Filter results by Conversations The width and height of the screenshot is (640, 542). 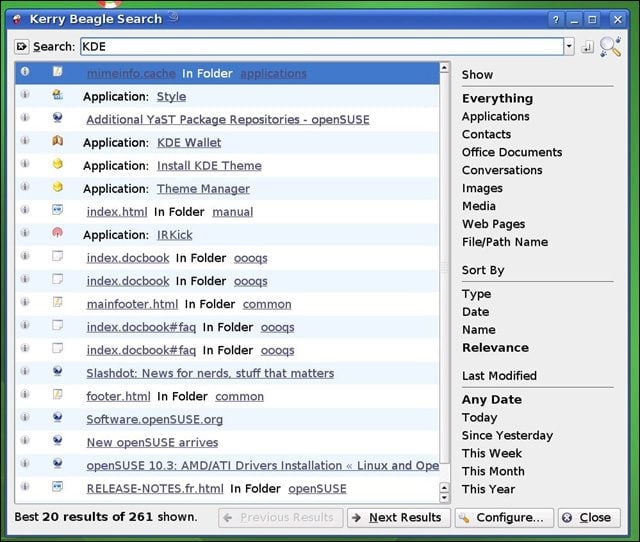502,170
